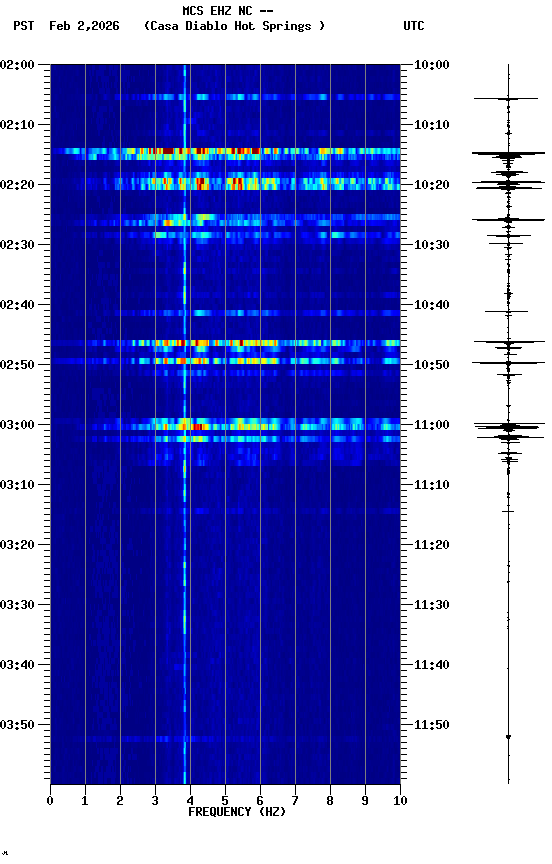Screen dimensions: 552x864
Task: Click the '02:10' PST time label
Action: tap(17, 125)
